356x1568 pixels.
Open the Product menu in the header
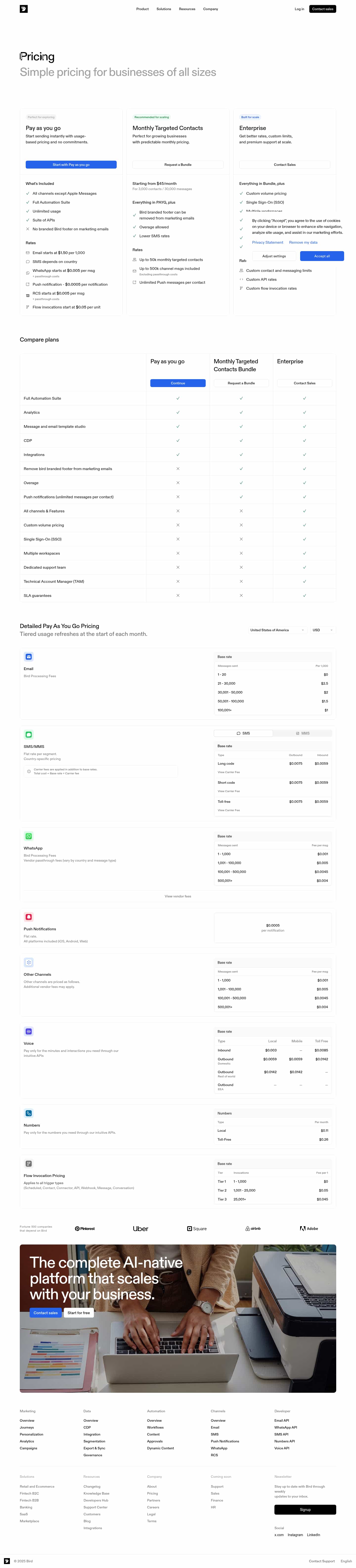coord(142,9)
